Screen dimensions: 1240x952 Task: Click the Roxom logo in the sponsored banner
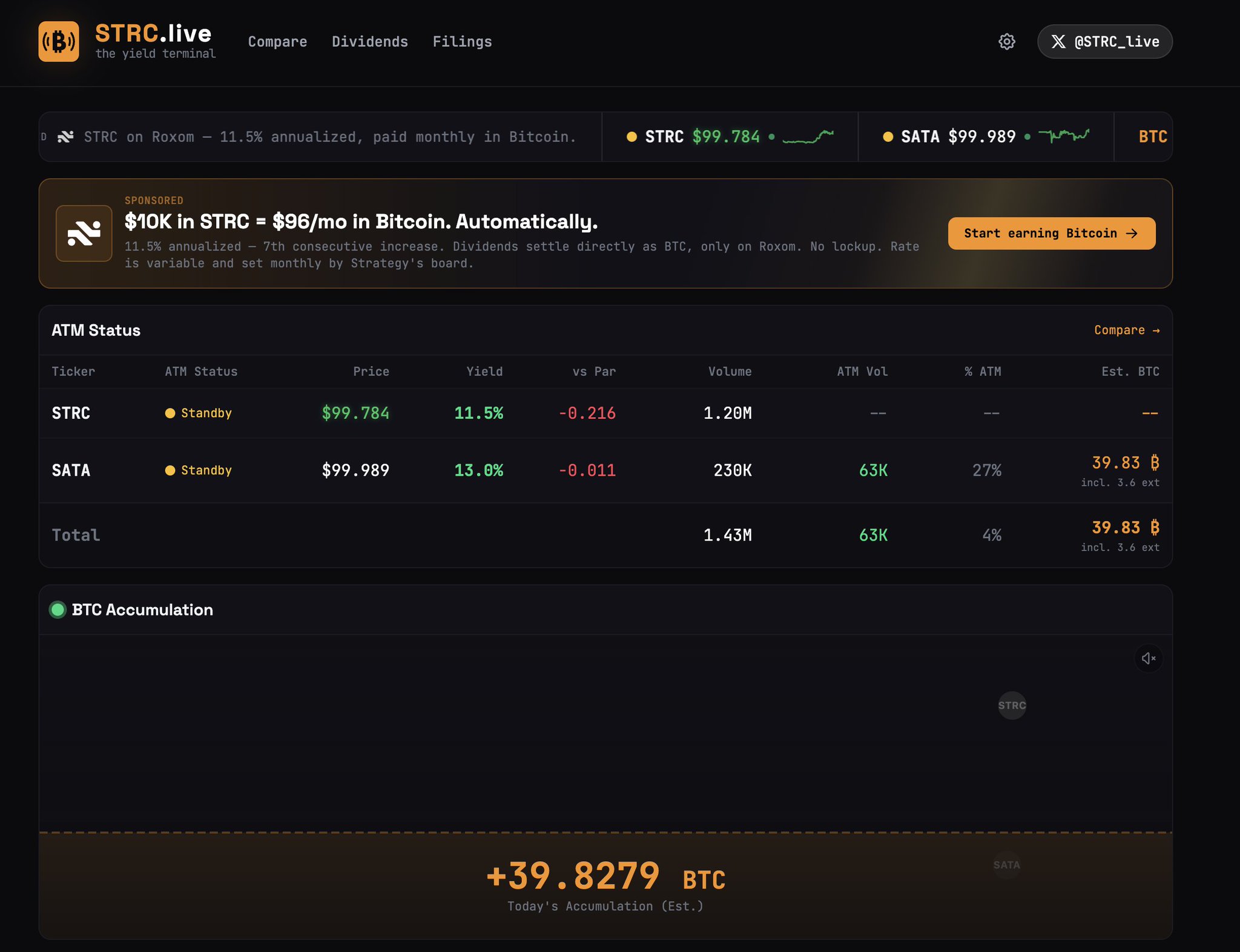click(x=84, y=234)
